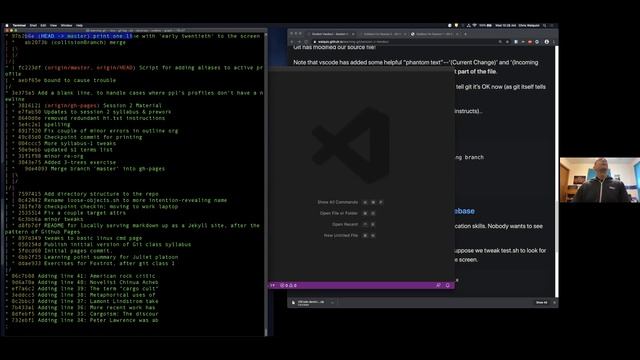Open the View menu in the menu bar

(x=53, y=25)
